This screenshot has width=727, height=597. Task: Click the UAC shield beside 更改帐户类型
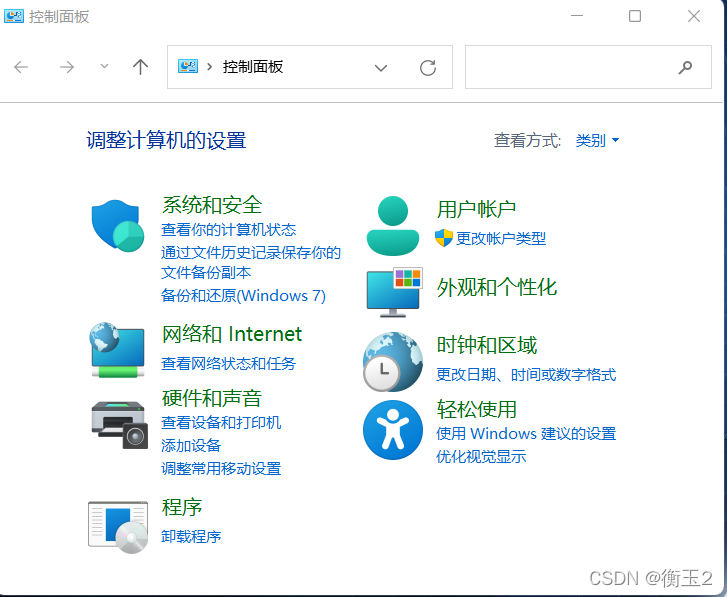(444, 238)
